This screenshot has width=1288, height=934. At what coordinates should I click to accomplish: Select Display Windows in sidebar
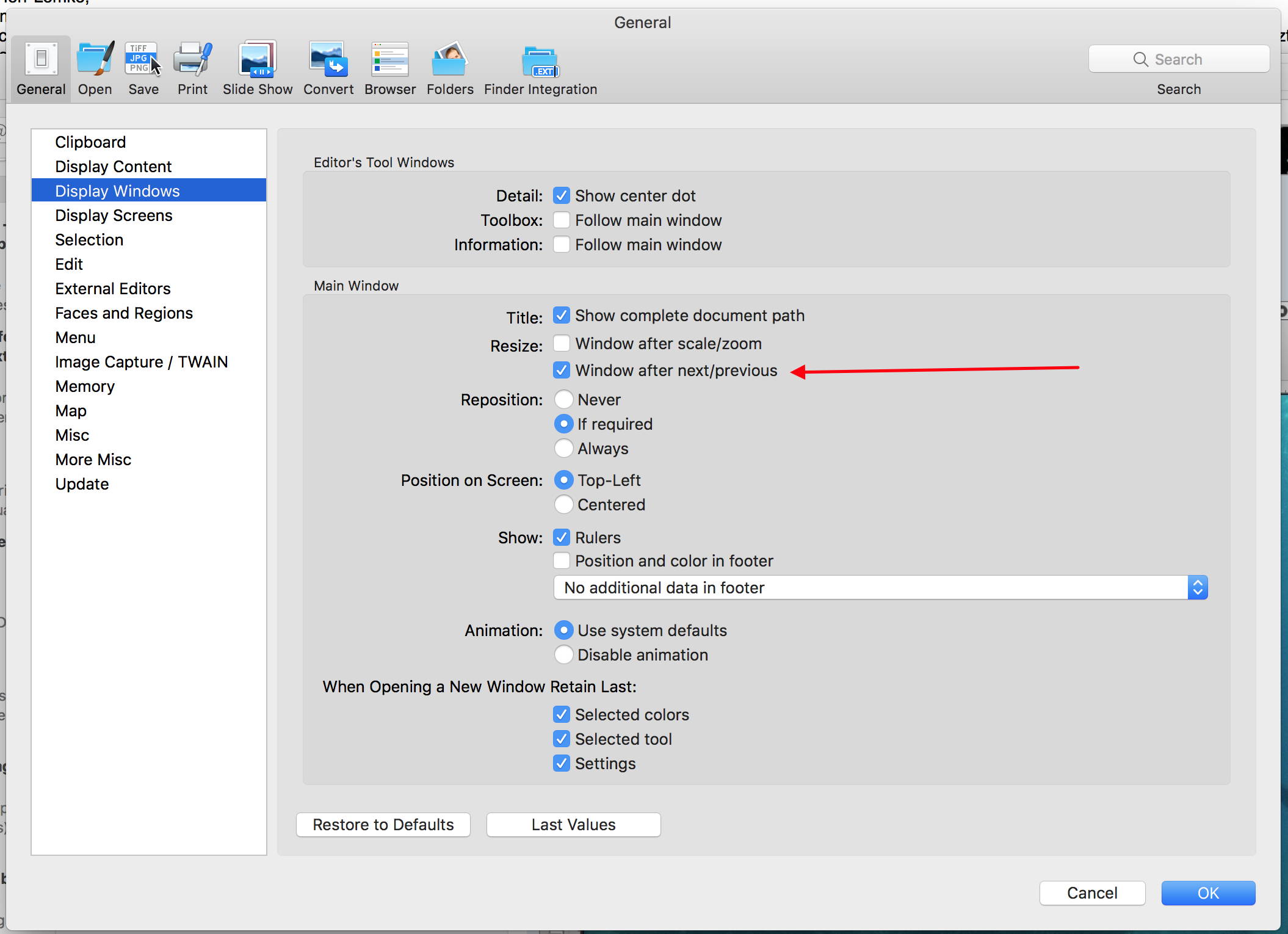coord(149,190)
